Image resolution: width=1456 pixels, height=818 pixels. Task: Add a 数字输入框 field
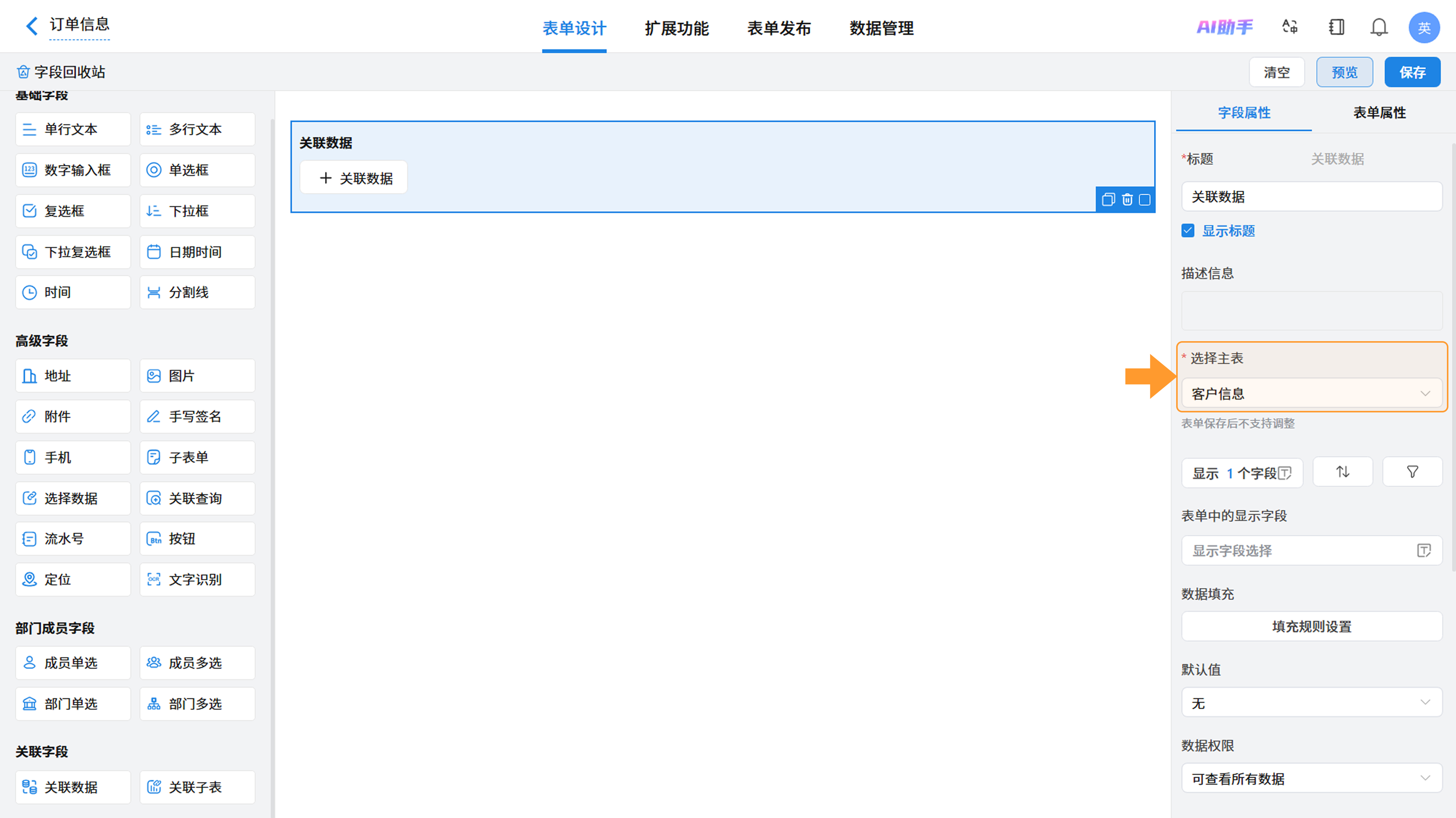73,170
